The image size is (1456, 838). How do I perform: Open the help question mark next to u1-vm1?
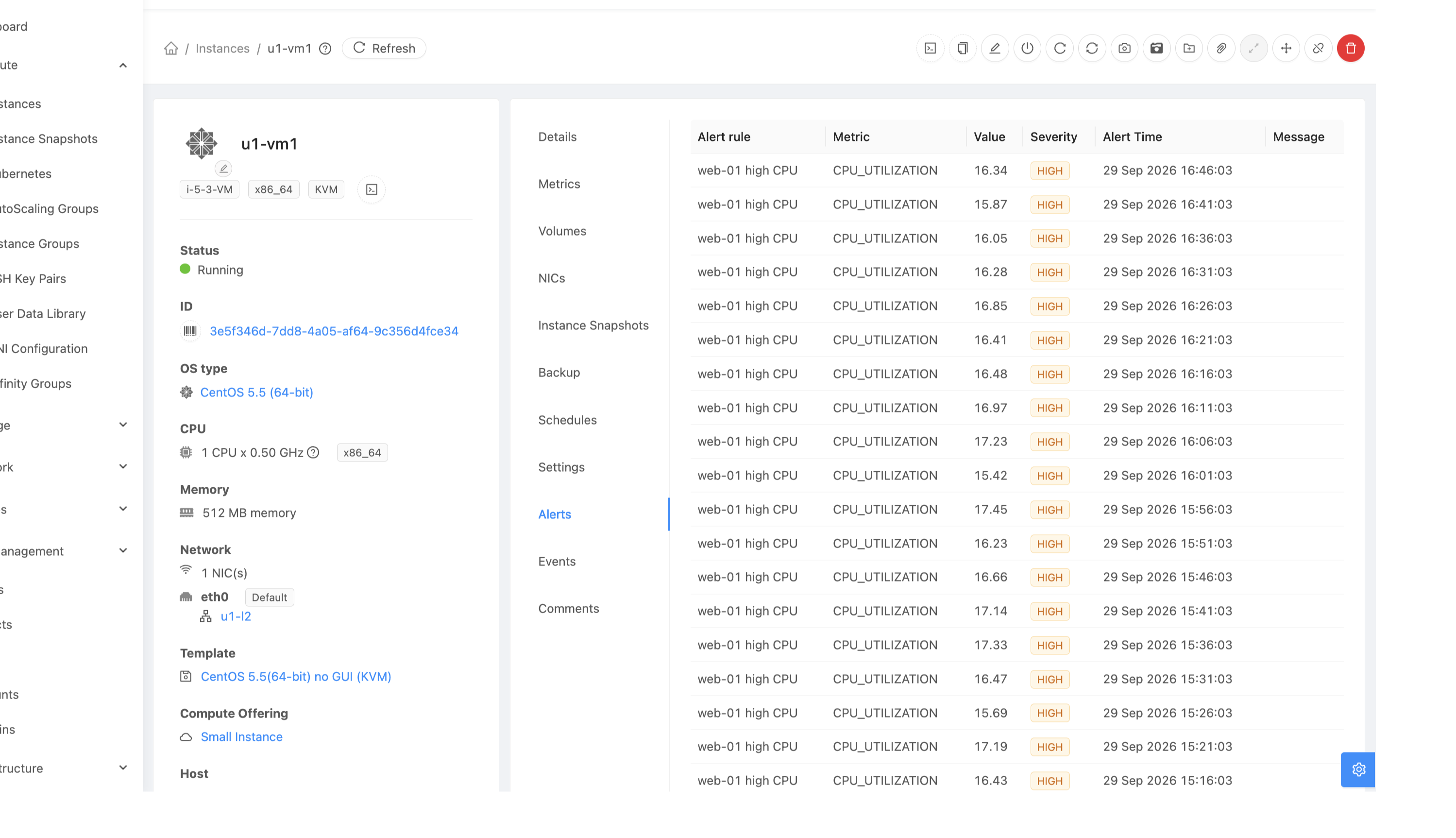[x=325, y=49]
